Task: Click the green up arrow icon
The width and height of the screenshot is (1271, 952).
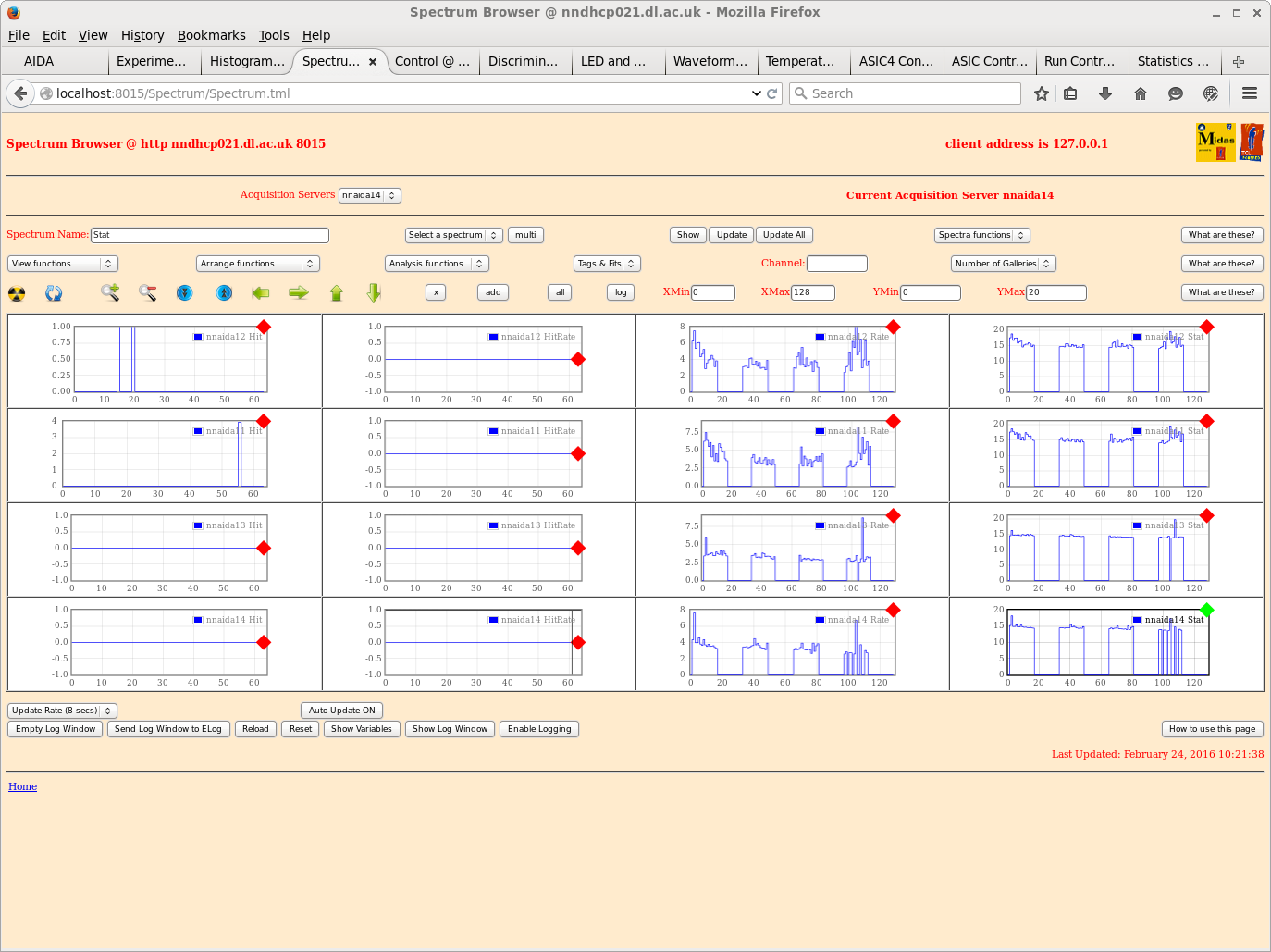Action: [337, 293]
